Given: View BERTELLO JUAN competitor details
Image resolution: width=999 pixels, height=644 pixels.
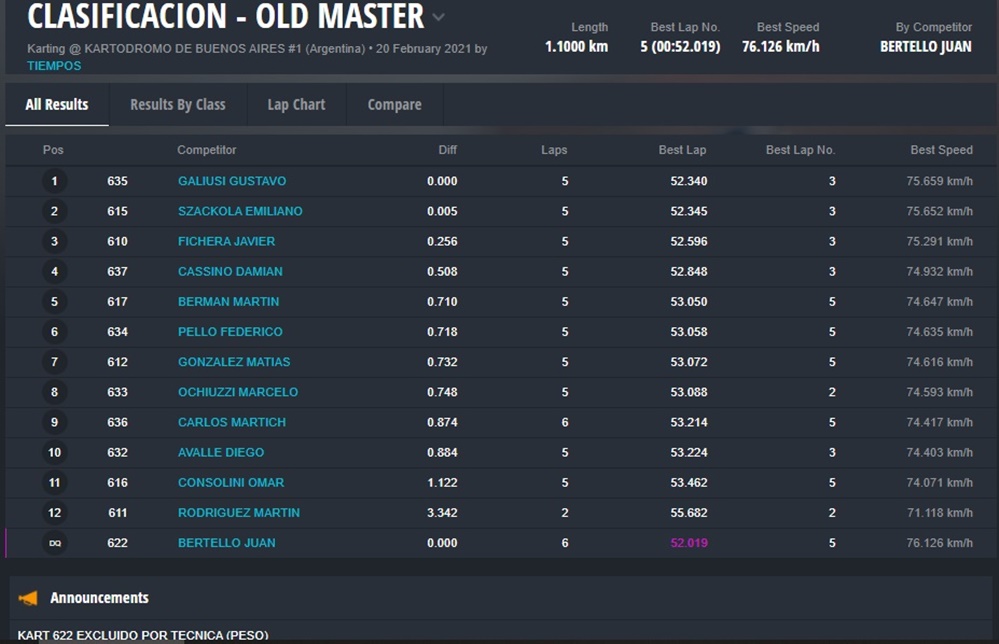Looking at the screenshot, I should coord(226,543).
